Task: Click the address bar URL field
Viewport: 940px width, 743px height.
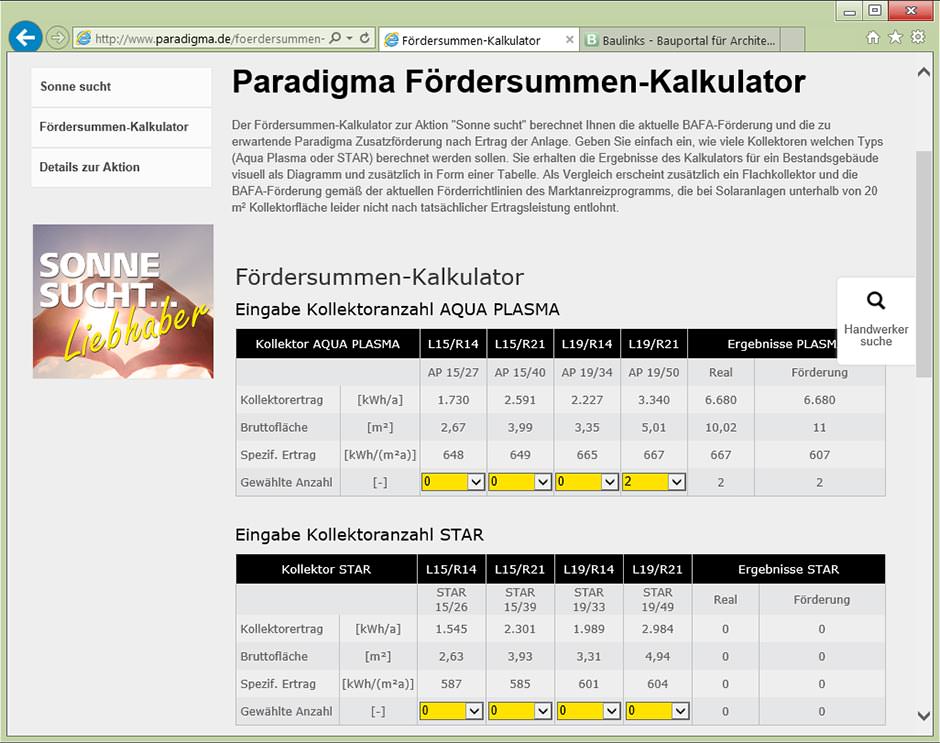Action: pos(210,38)
